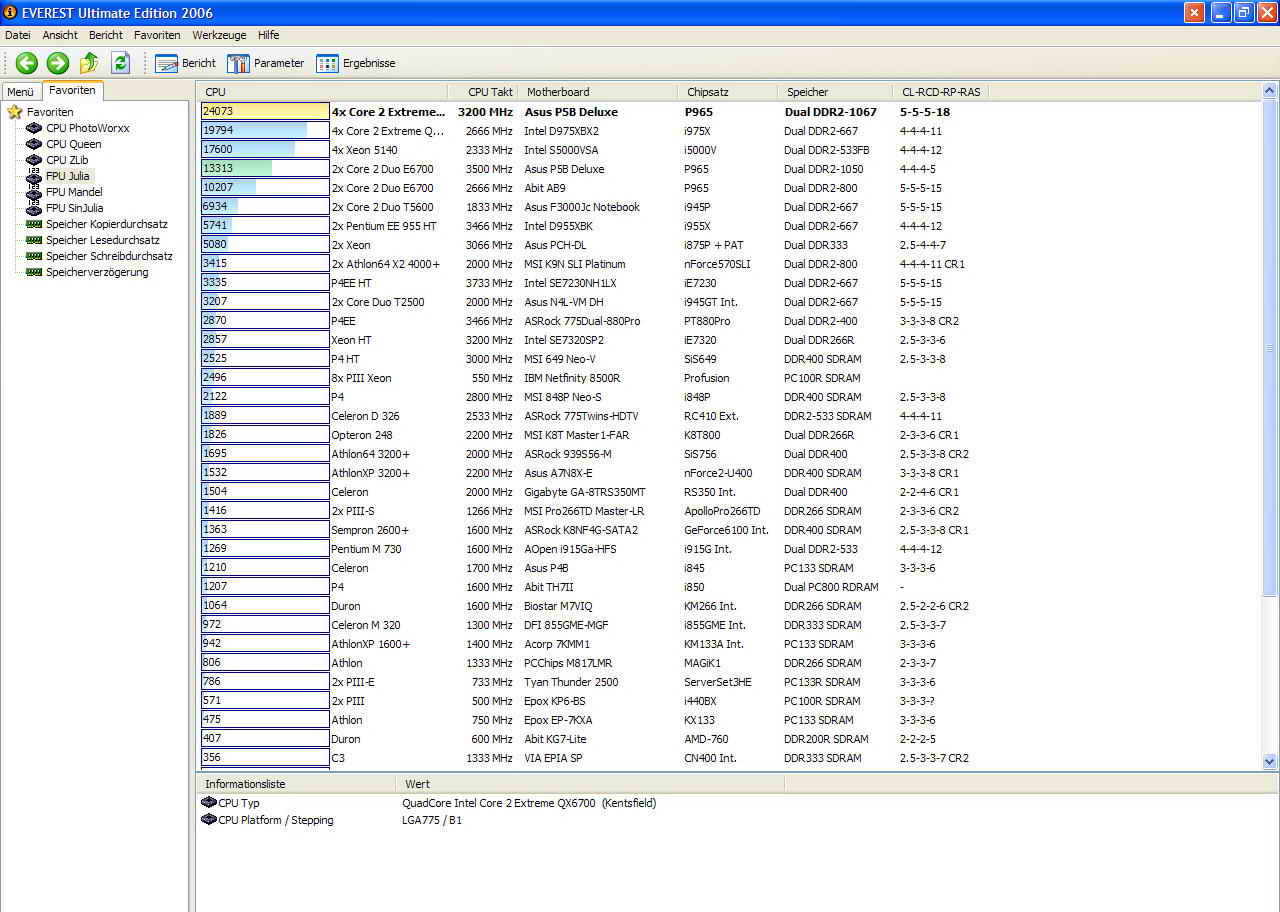The width and height of the screenshot is (1280, 912).
Task: Click the yellow Up level arrow icon
Action: pyautogui.click(x=89, y=63)
